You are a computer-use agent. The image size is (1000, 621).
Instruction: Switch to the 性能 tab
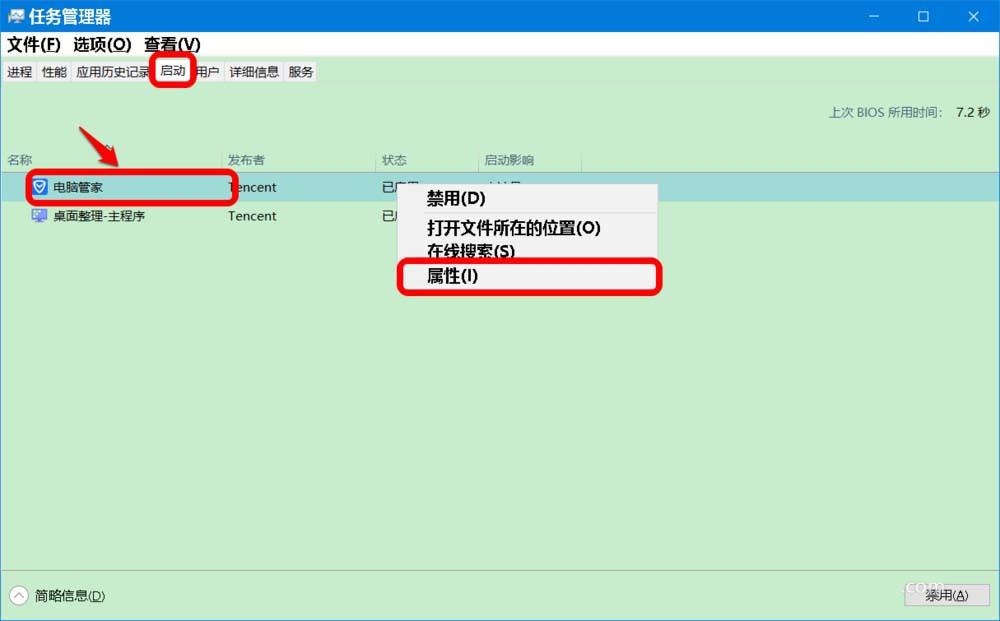(x=52, y=71)
